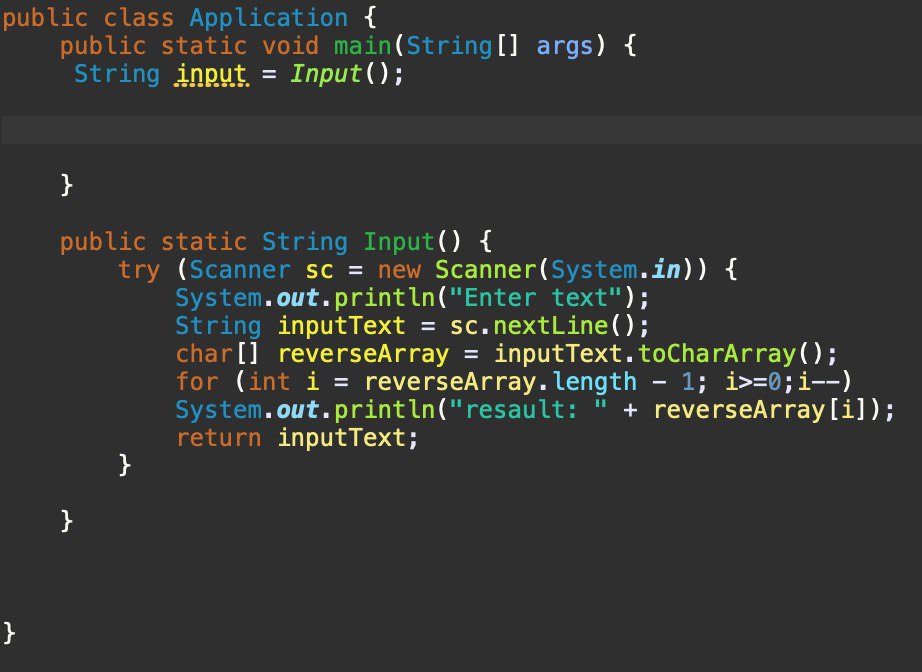Click 'int' keyword in for loop
The image size is (922, 672).
[269, 382]
